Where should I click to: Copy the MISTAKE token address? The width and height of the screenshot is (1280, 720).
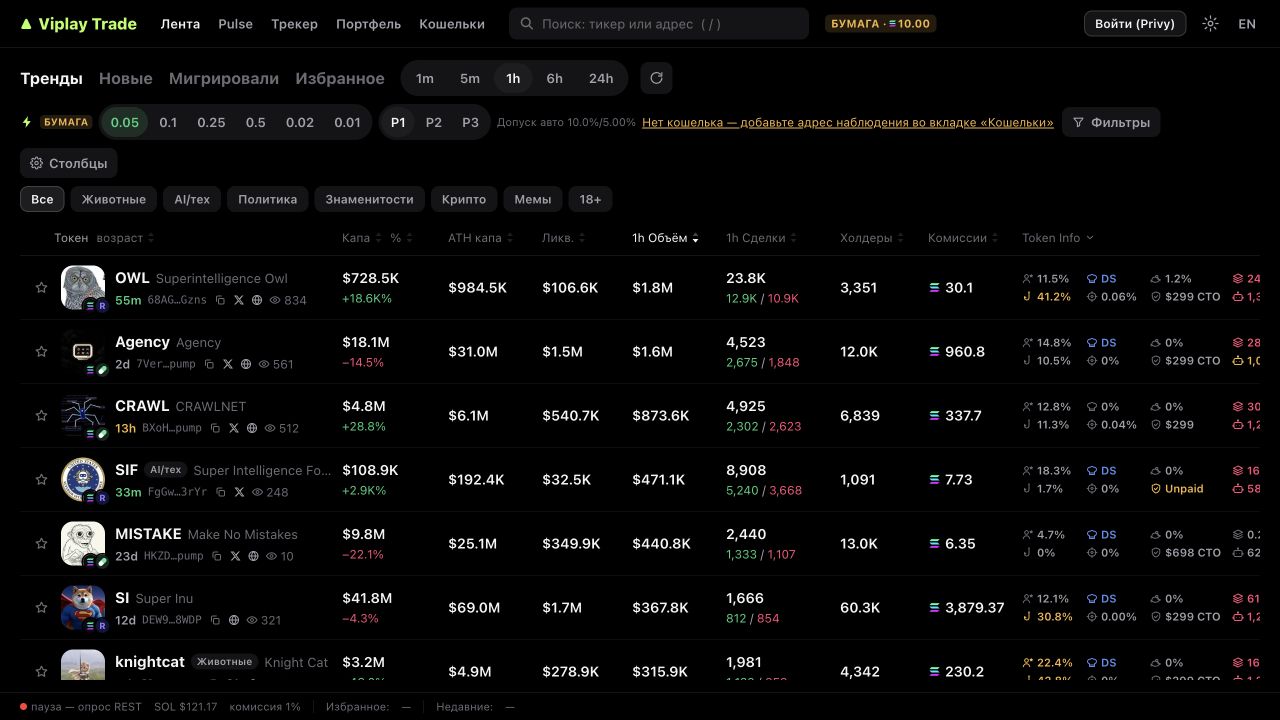pyautogui.click(x=216, y=556)
